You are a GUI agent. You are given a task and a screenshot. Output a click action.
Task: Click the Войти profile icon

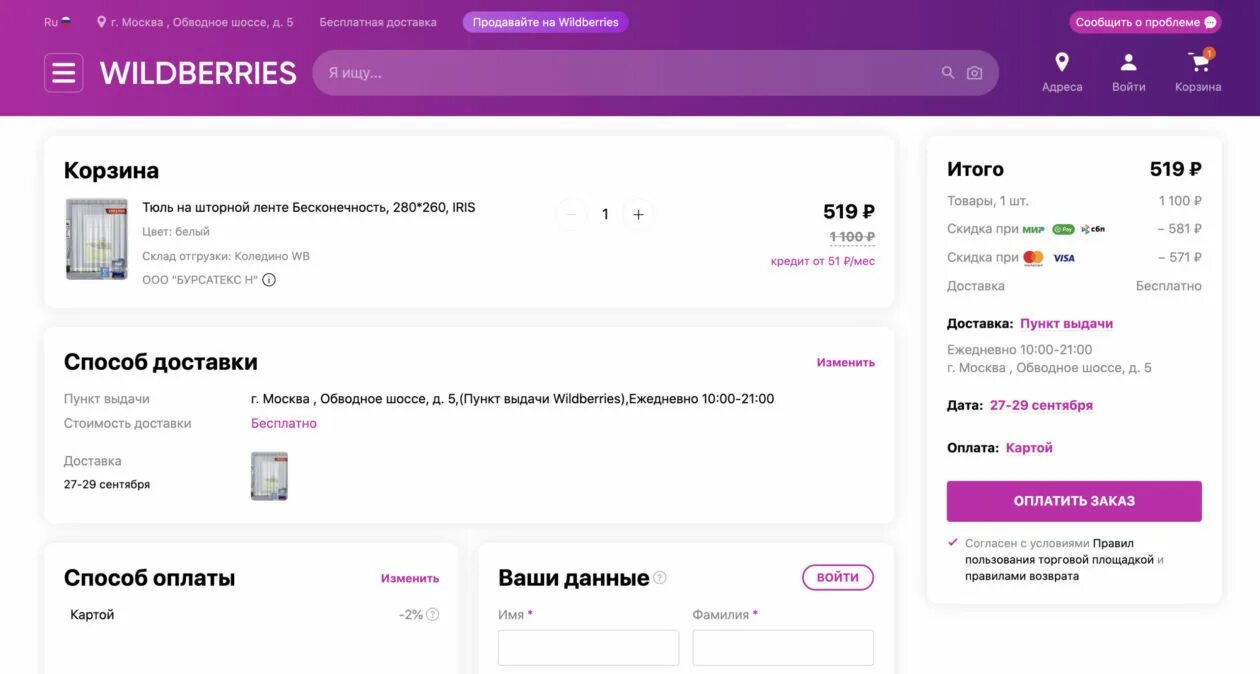click(1128, 73)
